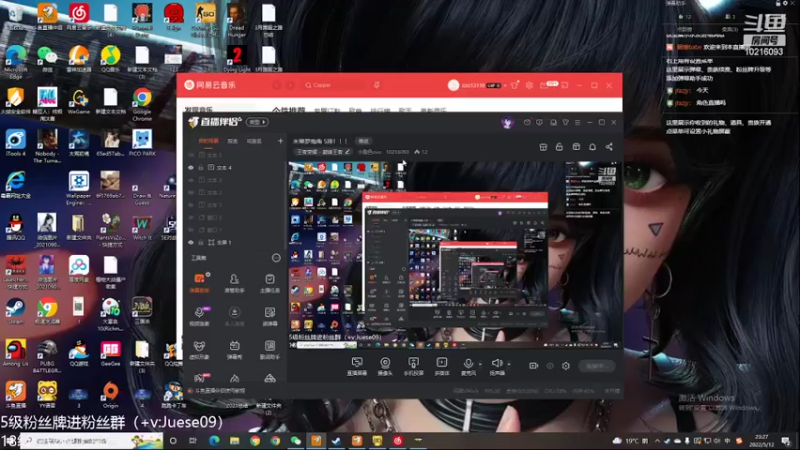The image size is (800, 450).
Task: Click the stream preview thumbnail
Action: click(455, 255)
